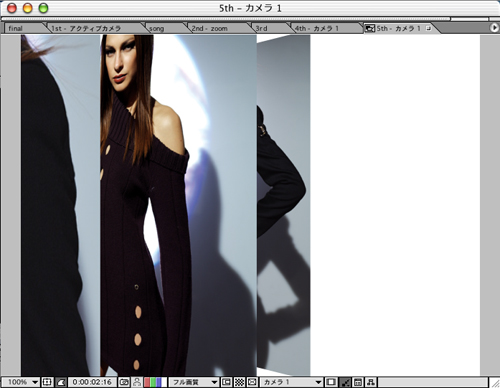
Task: Click the woman's face in the composition preview
Action: click(121, 64)
